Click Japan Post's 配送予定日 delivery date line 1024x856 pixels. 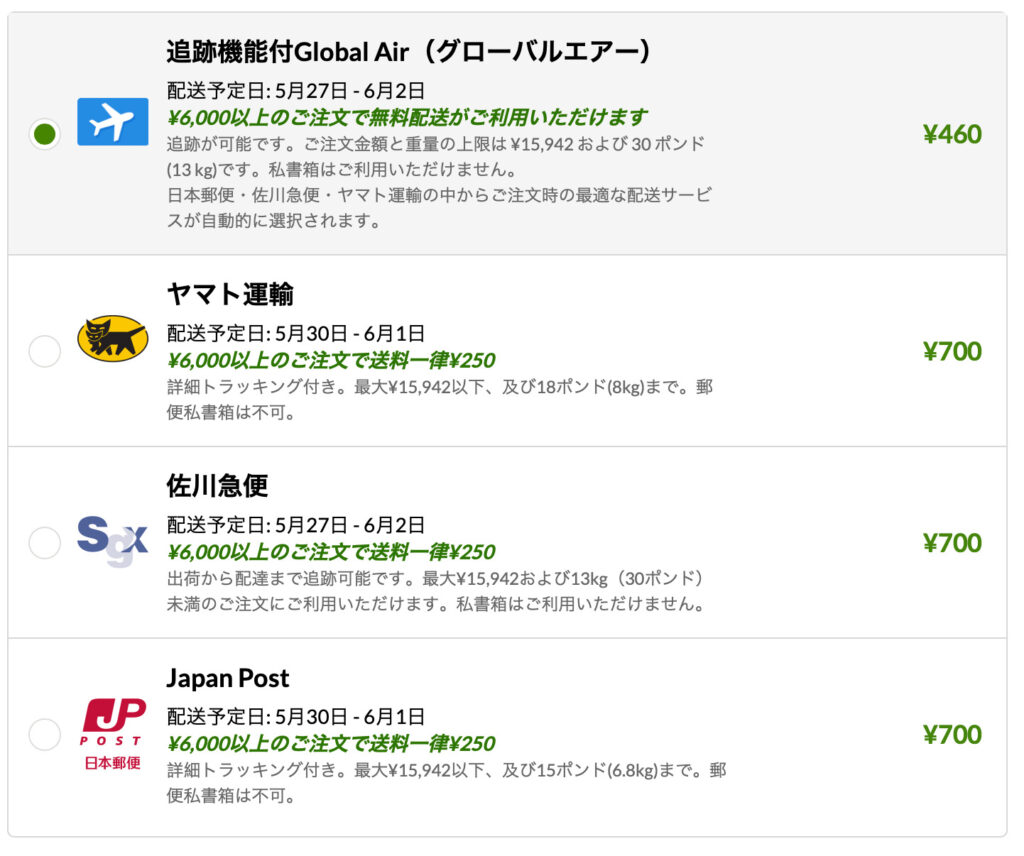pyautogui.click(x=296, y=716)
